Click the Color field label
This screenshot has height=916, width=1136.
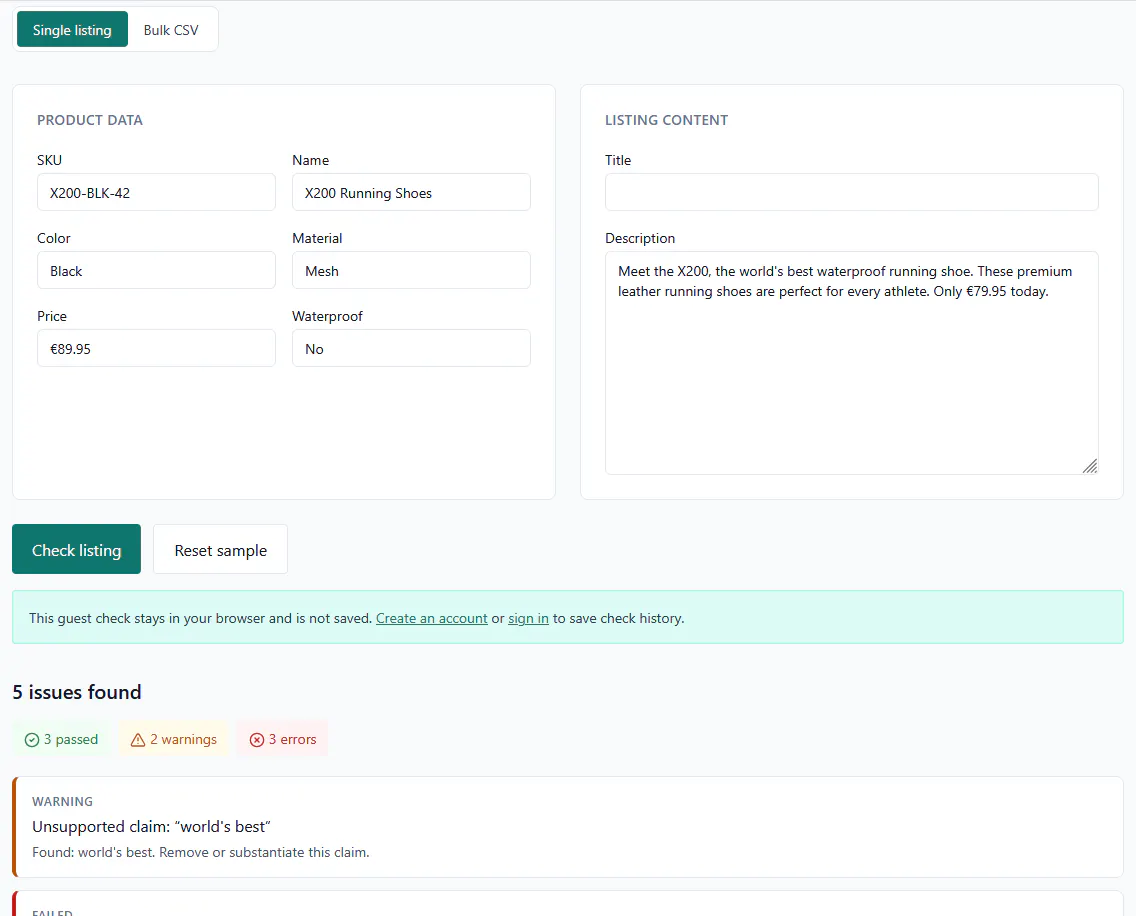[x=54, y=238]
